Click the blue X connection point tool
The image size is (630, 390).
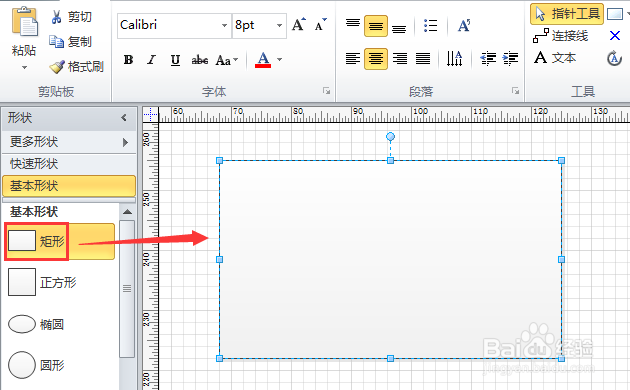pos(615,36)
